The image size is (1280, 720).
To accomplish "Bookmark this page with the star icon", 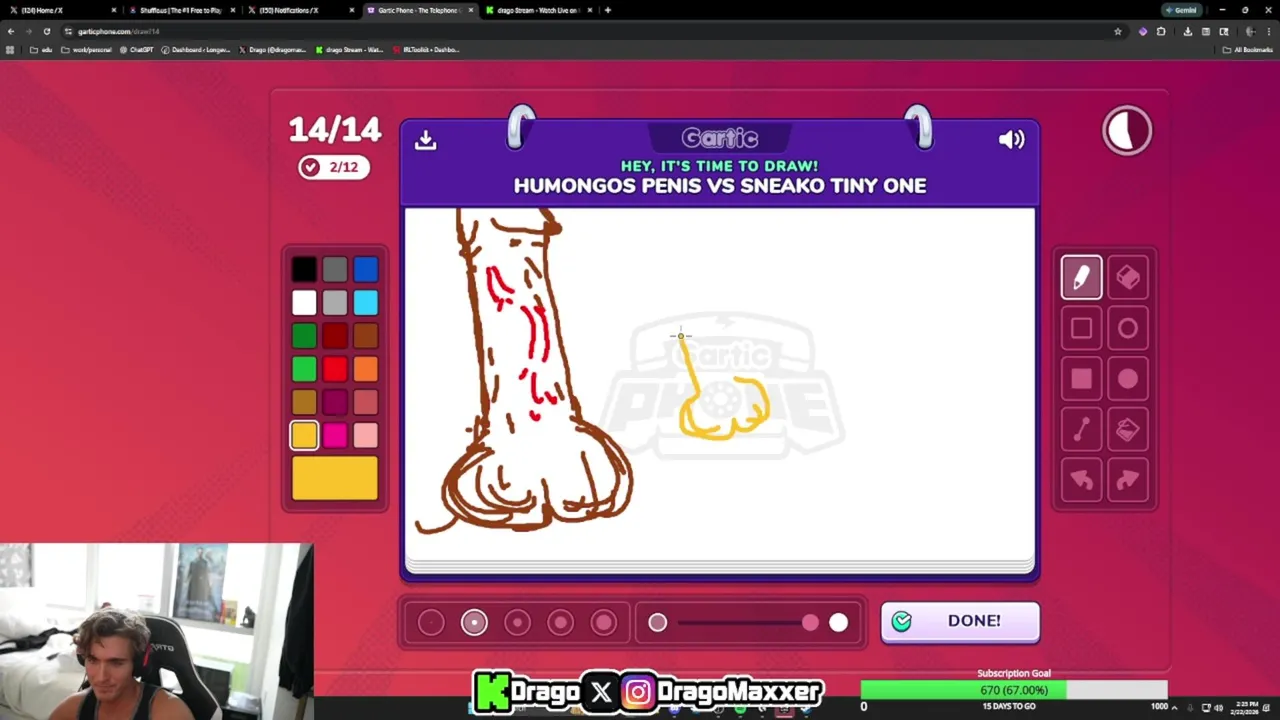I will point(1117,31).
